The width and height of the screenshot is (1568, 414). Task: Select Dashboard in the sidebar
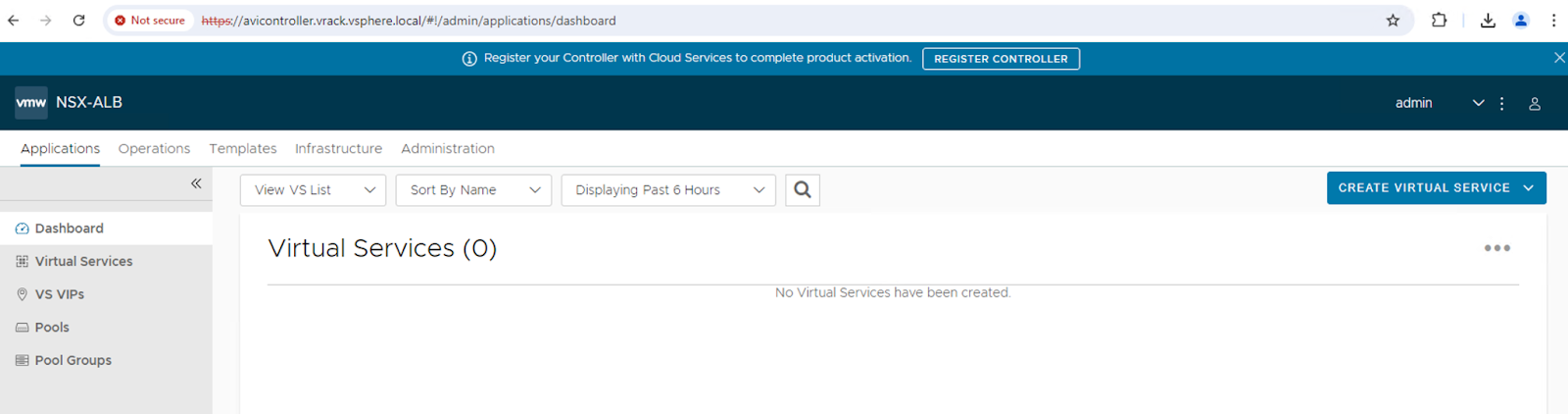106,229
